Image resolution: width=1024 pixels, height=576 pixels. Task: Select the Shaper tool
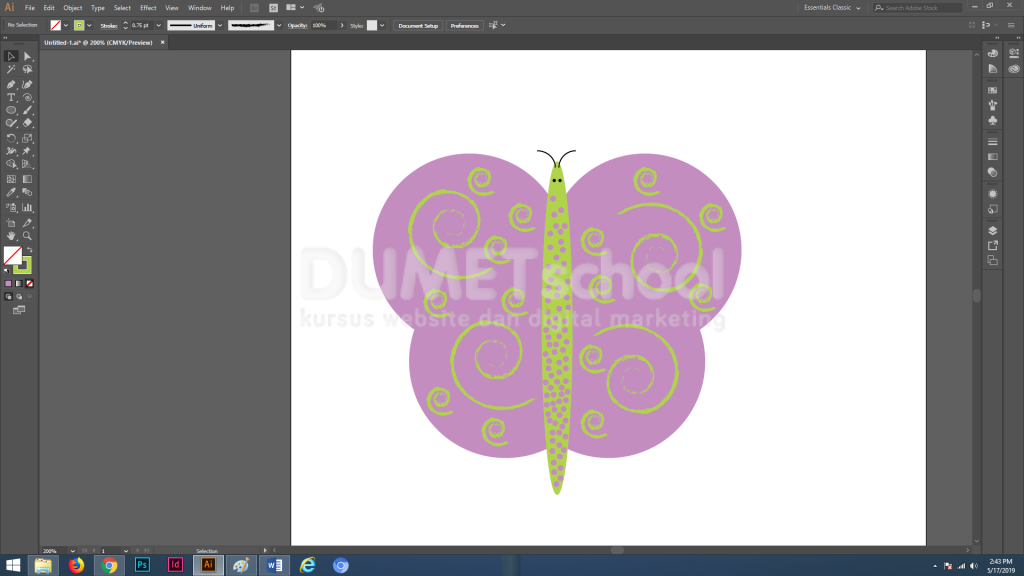coord(11,123)
